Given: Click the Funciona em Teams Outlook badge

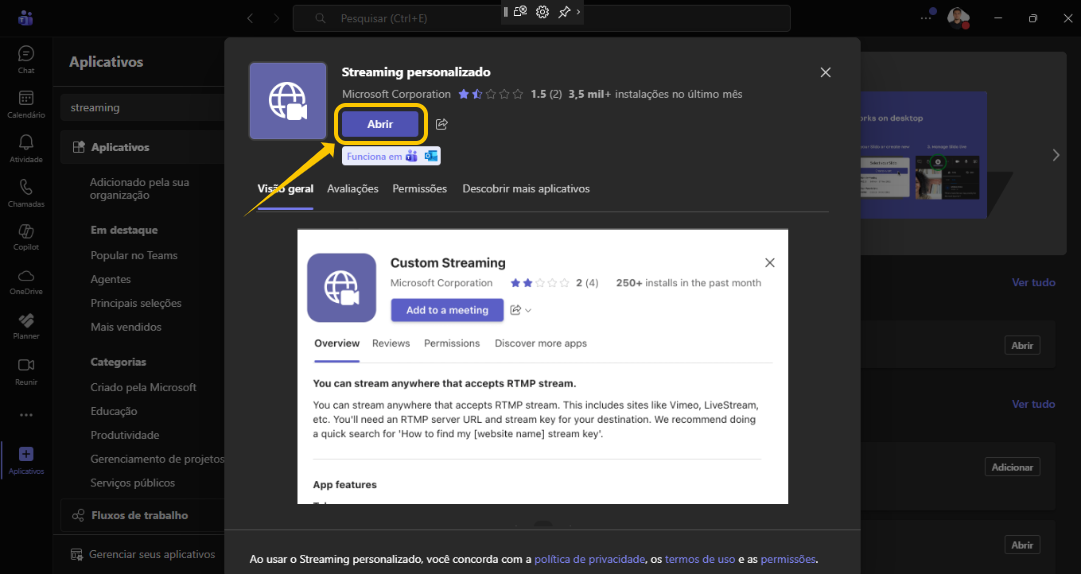Looking at the screenshot, I should point(391,156).
